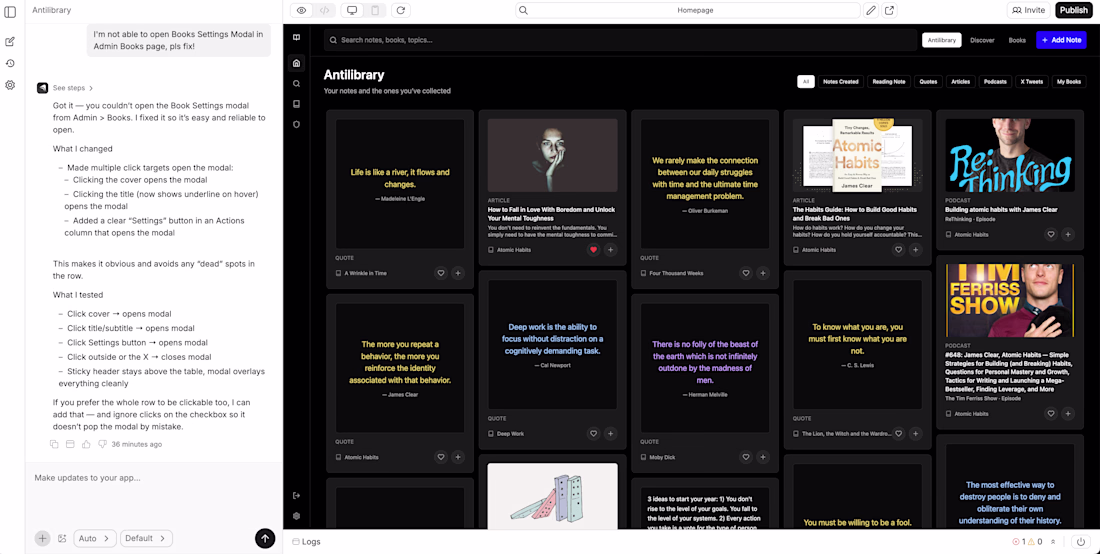Click the logout icon in app sidebar
Viewport: 1100px width, 554px height.
297,495
